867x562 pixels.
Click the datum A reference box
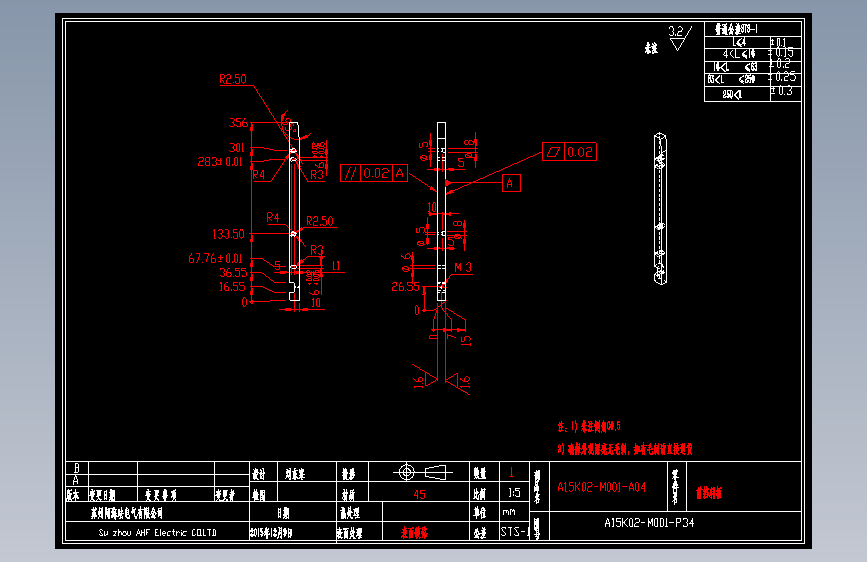click(x=510, y=183)
